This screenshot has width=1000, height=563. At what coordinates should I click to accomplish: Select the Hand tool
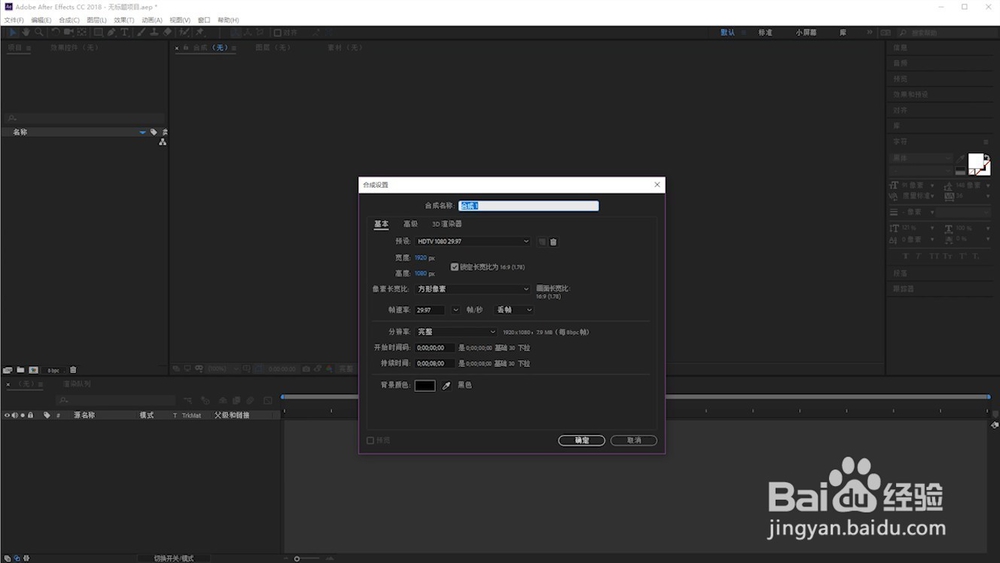click(x=26, y=32)
